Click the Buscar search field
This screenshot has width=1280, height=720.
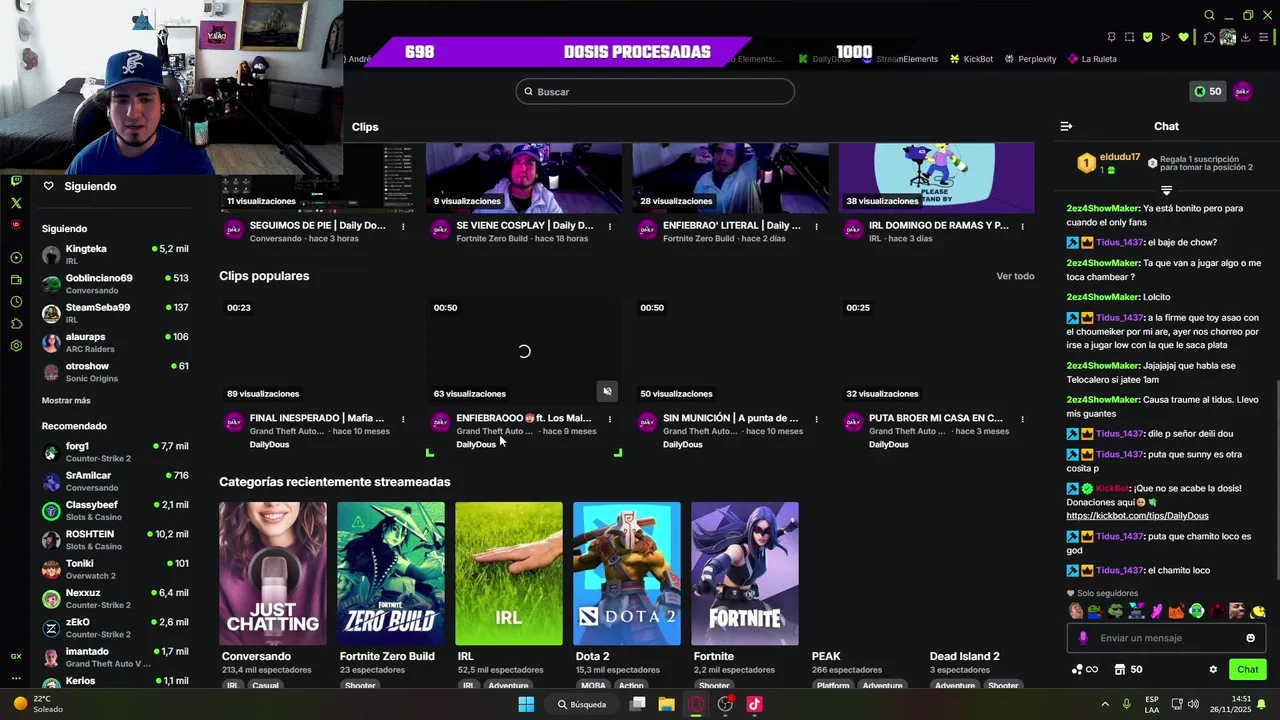(655, 92)
